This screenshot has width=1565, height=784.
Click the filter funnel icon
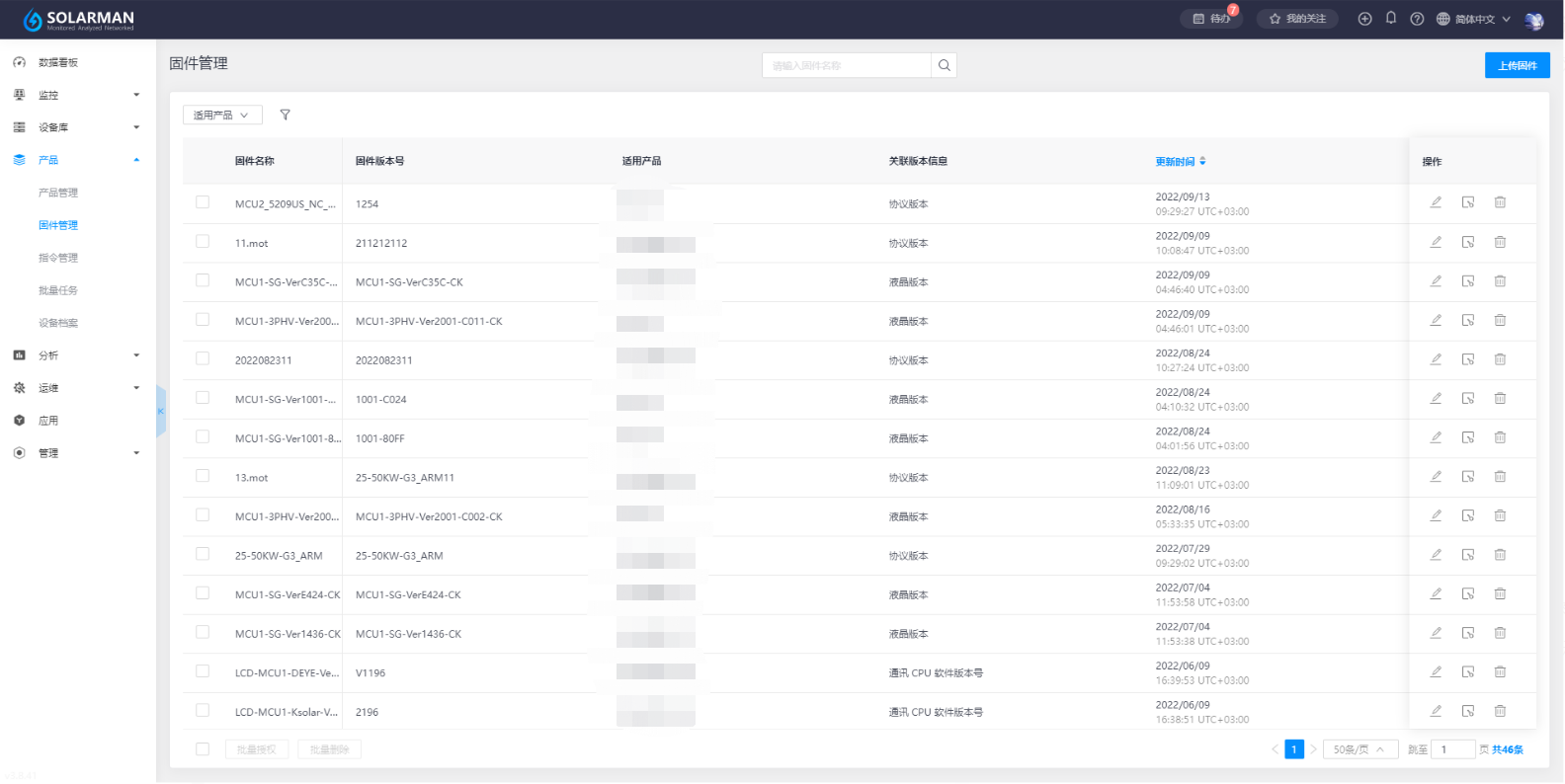[286, 116]
